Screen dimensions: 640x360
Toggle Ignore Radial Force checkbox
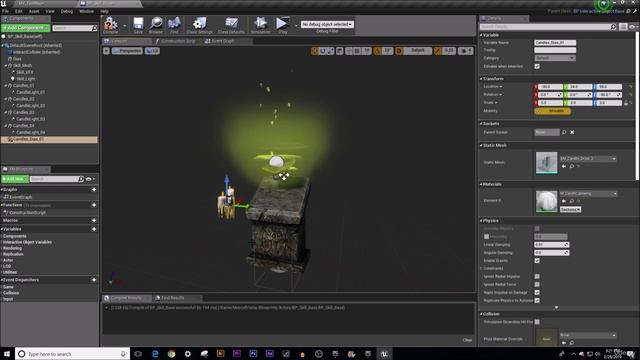coord(537,284)
